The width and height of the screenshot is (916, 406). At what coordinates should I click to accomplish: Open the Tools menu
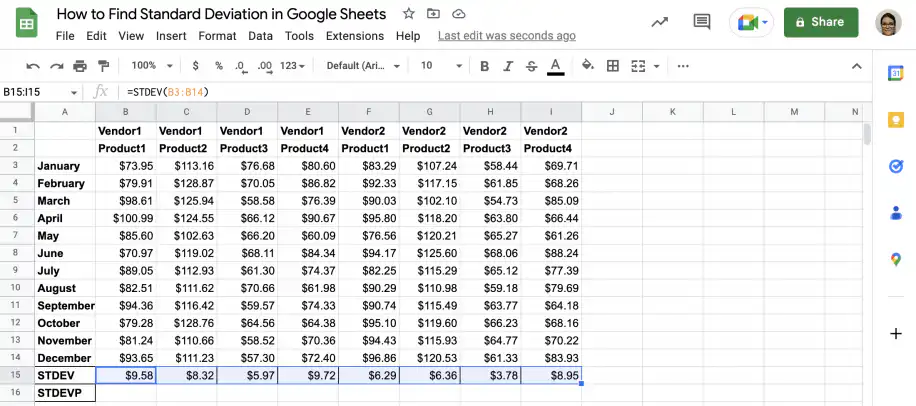pyautogui.click(x=299, y=36)
